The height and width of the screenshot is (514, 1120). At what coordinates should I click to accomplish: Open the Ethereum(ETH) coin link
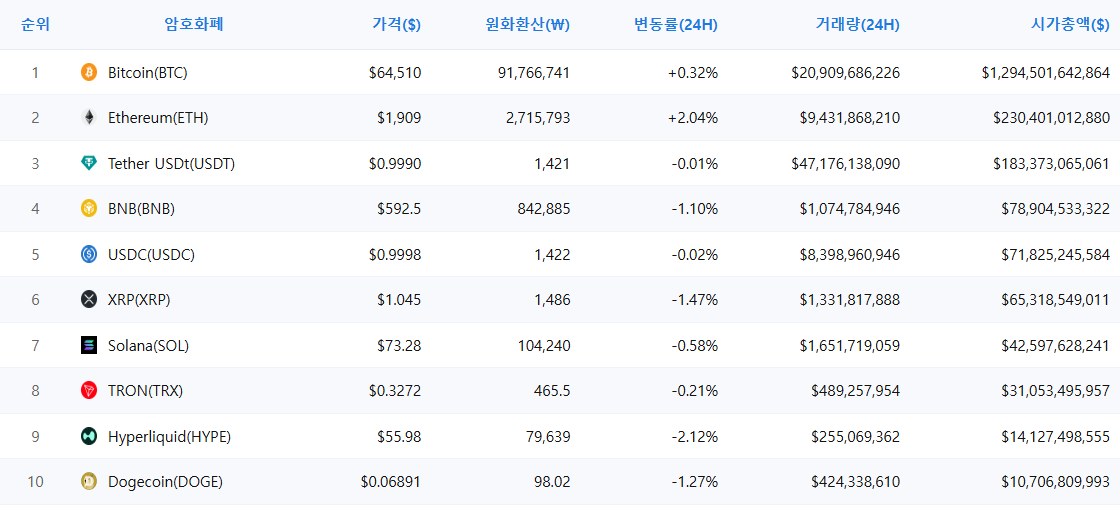click(158, 118)
